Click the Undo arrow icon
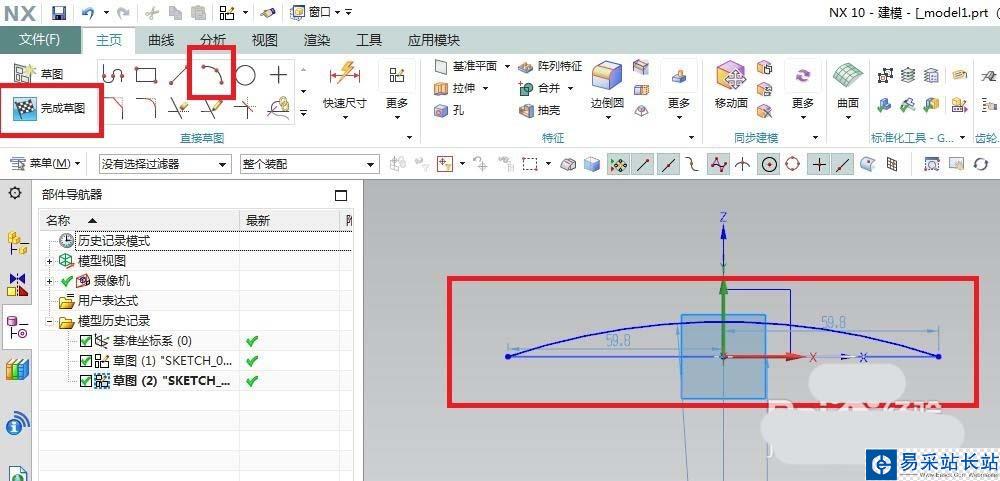The width and height of the screenshot is (1000, 481). (x=89, y=12)
